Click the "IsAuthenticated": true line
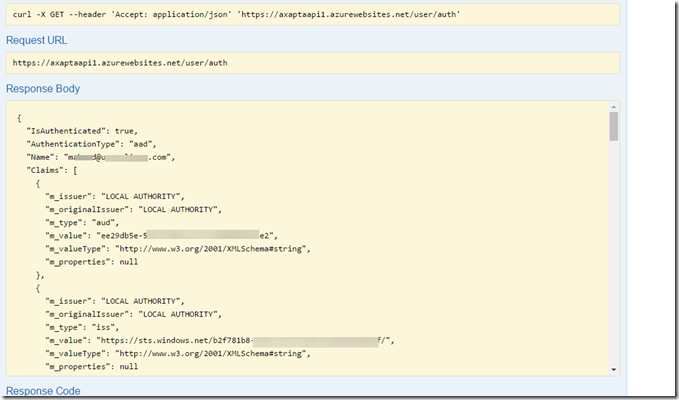 [x=82, y=131]
